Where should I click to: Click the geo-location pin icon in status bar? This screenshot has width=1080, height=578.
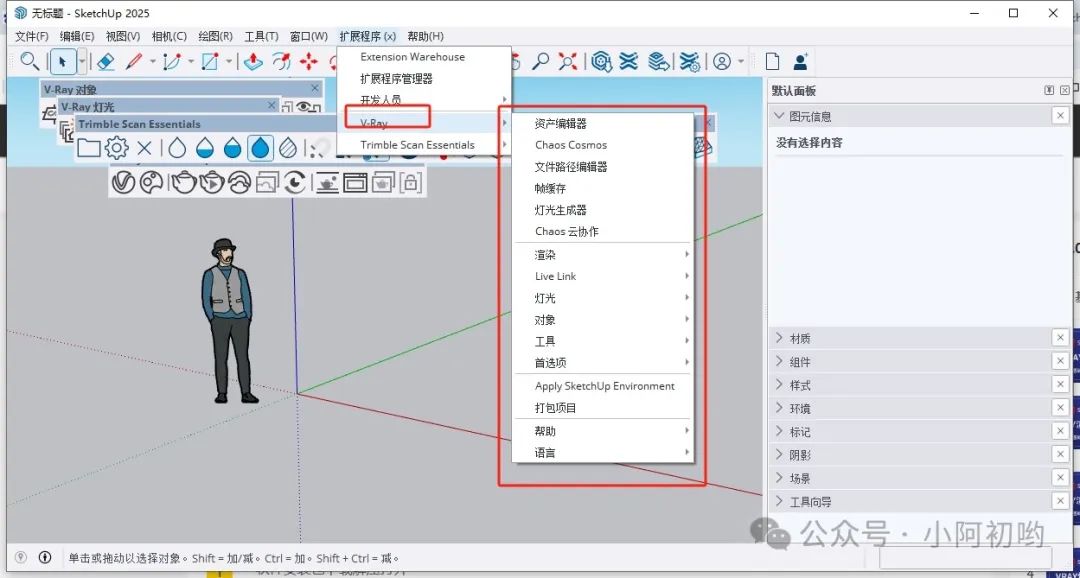pyautogui.click(x=21, y=557)
